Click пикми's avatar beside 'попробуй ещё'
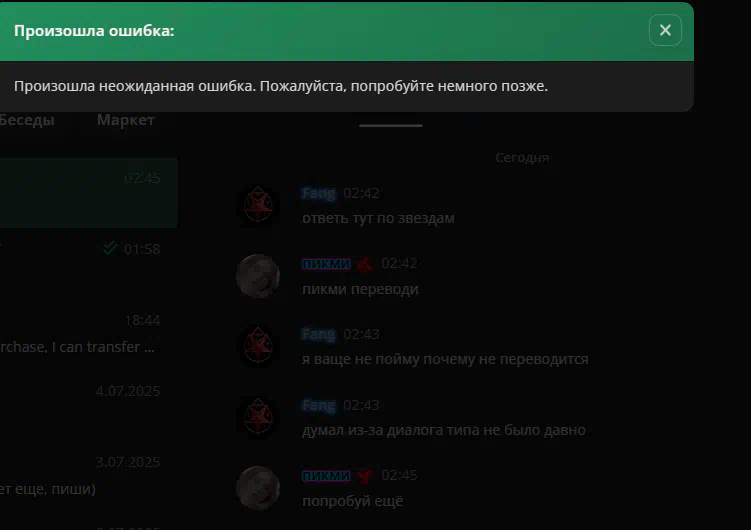751x530 pixels. click(258, 488)
